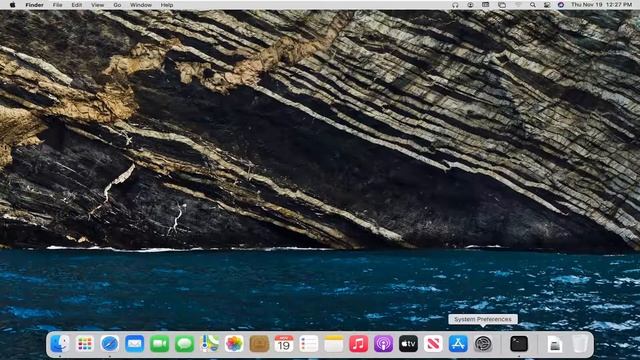Open Spotlight search in menu bar
The height and width of the screenshot is (360, 640).
[533, 5]
